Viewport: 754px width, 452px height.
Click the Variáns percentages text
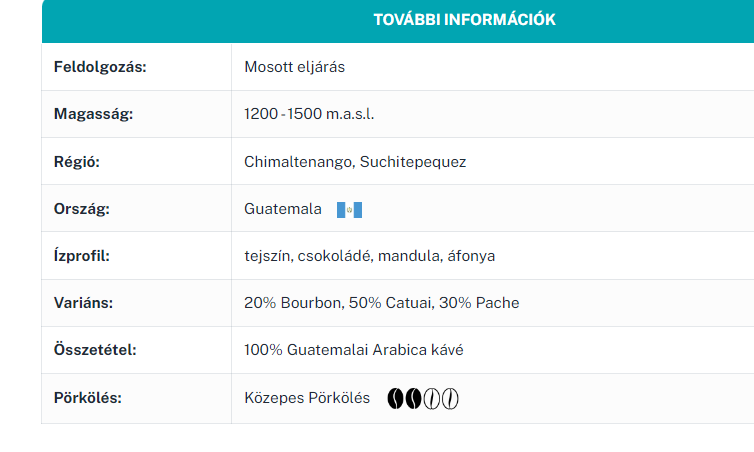point(381,303)
